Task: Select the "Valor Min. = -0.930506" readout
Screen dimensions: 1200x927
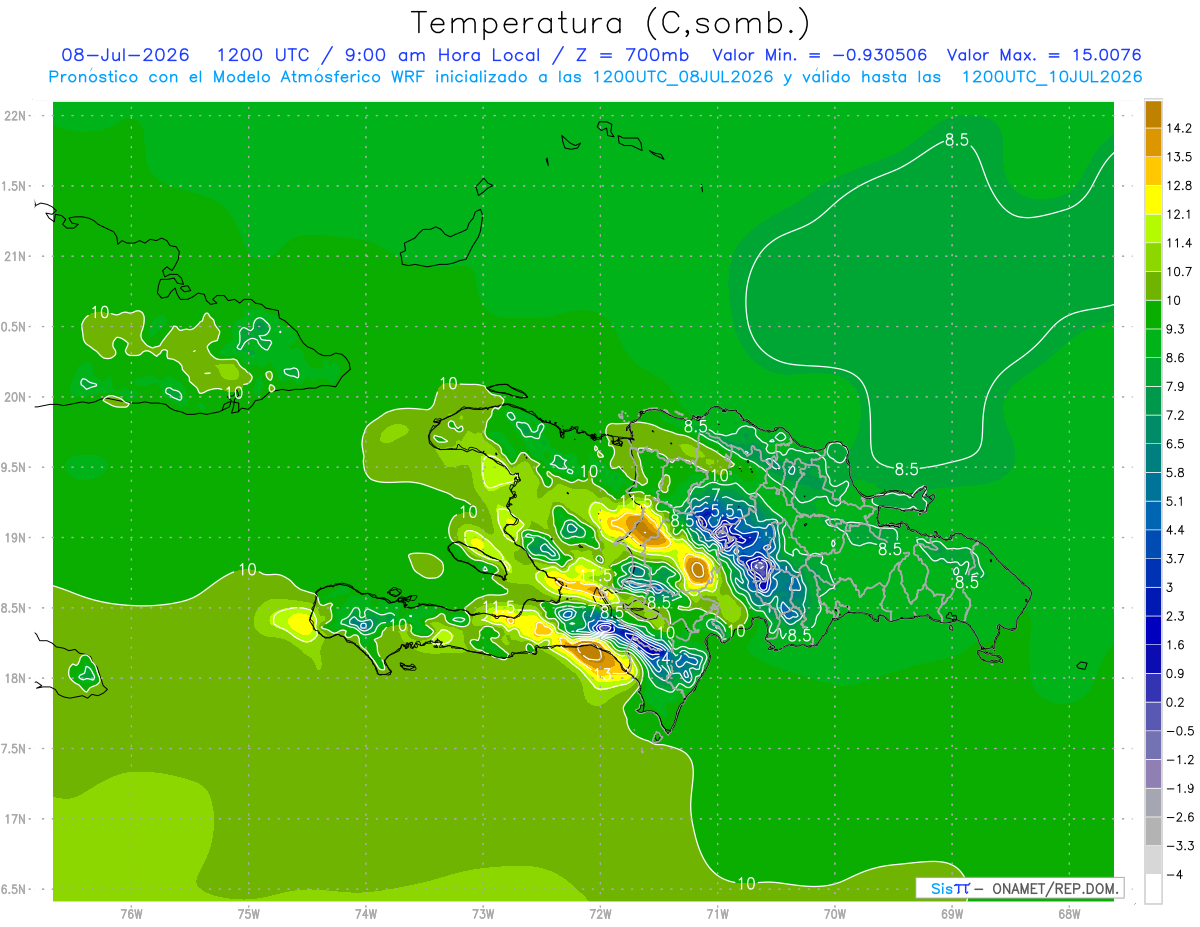Action: click(x=820, y=55)
